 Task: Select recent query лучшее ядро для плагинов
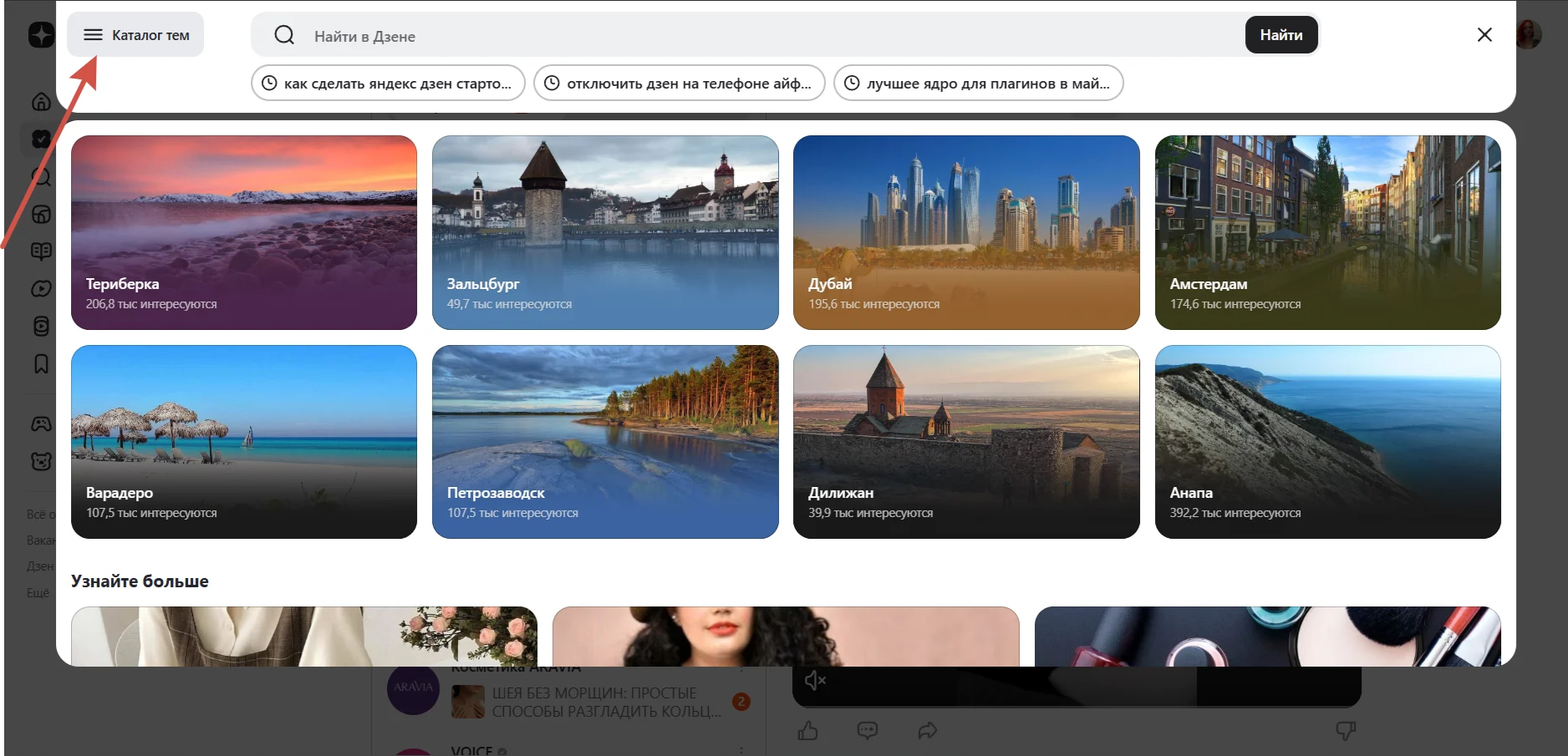(978, 84)
